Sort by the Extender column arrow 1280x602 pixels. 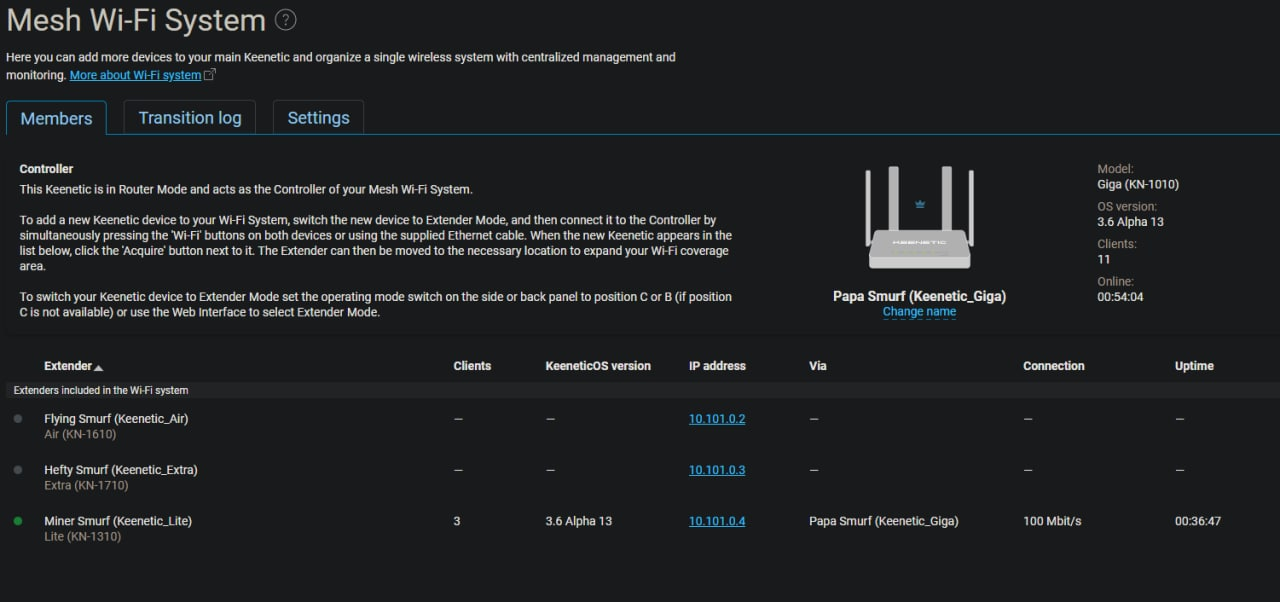coord(98,367)
